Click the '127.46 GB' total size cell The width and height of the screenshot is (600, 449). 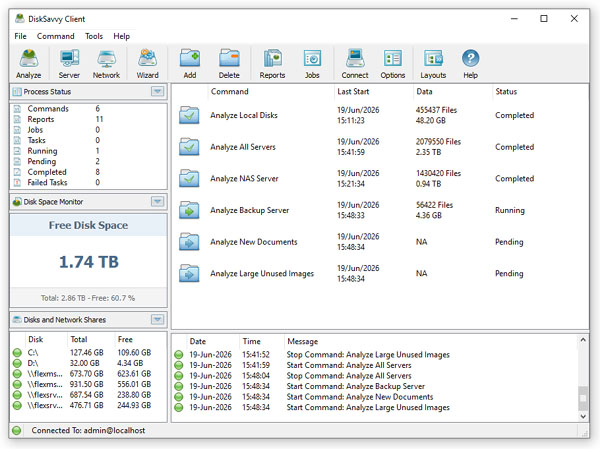coord(86,353)
